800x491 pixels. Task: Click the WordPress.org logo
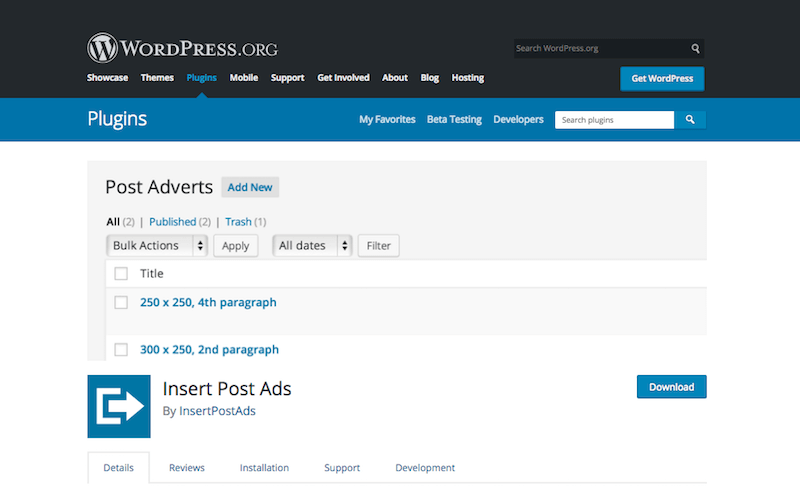click(x=182, y=48)
